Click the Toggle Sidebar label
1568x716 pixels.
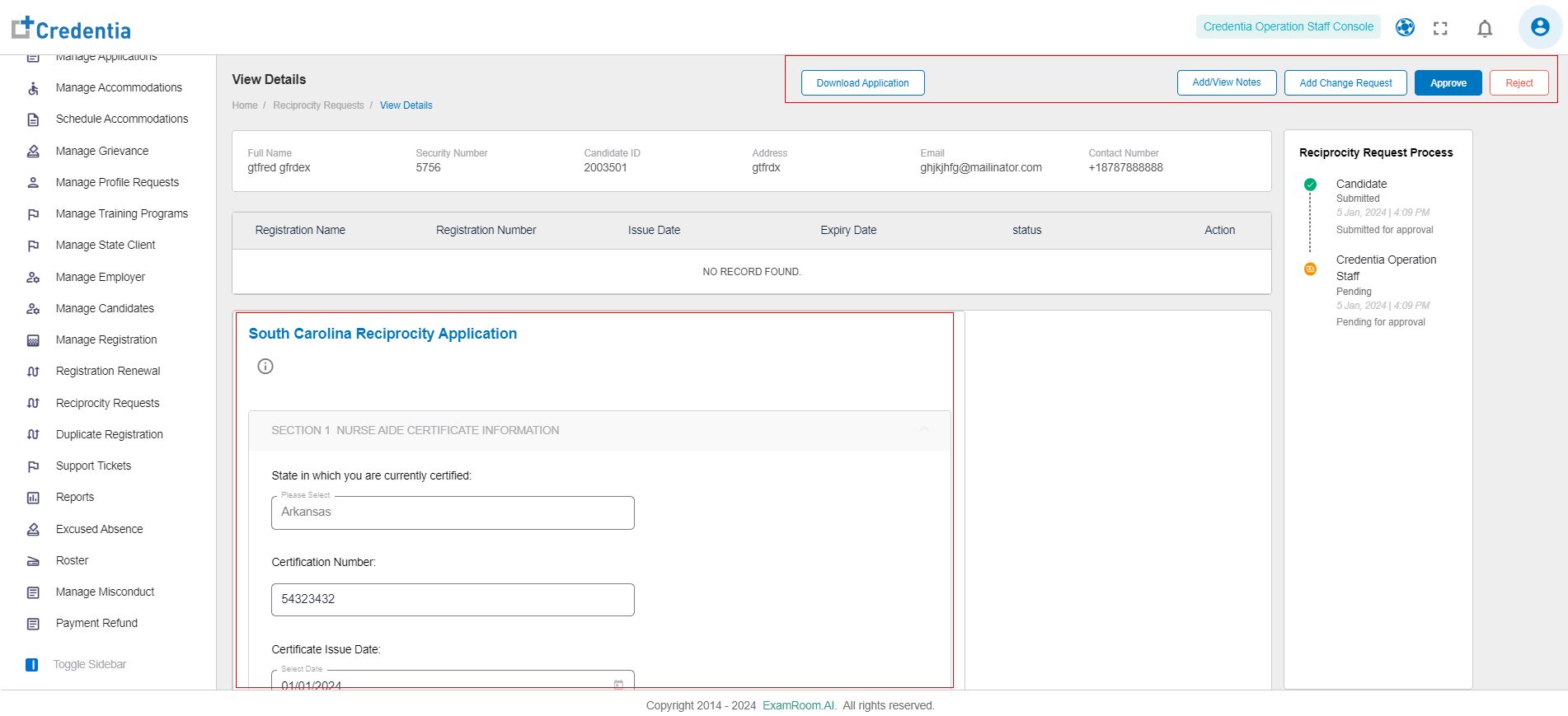pos(90,665)
